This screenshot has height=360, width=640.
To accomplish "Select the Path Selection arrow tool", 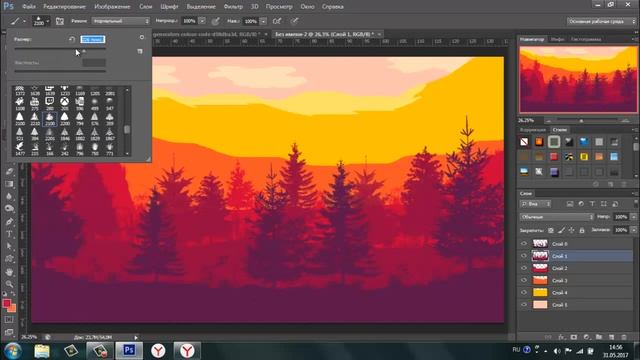I will tap(9, 247).
